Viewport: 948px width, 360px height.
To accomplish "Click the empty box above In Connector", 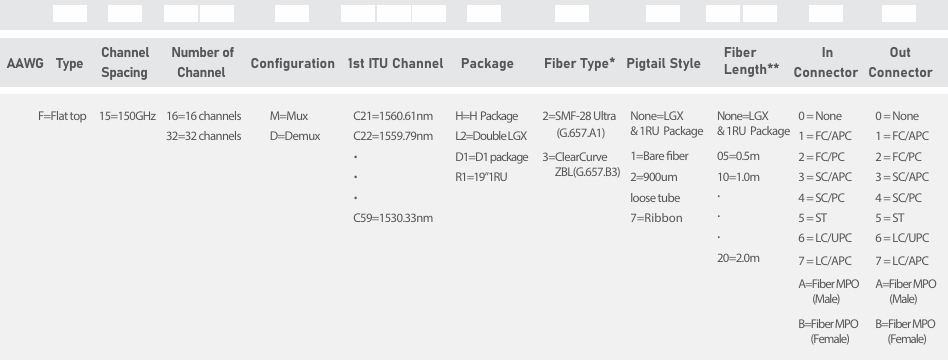I will pos(826,13).
